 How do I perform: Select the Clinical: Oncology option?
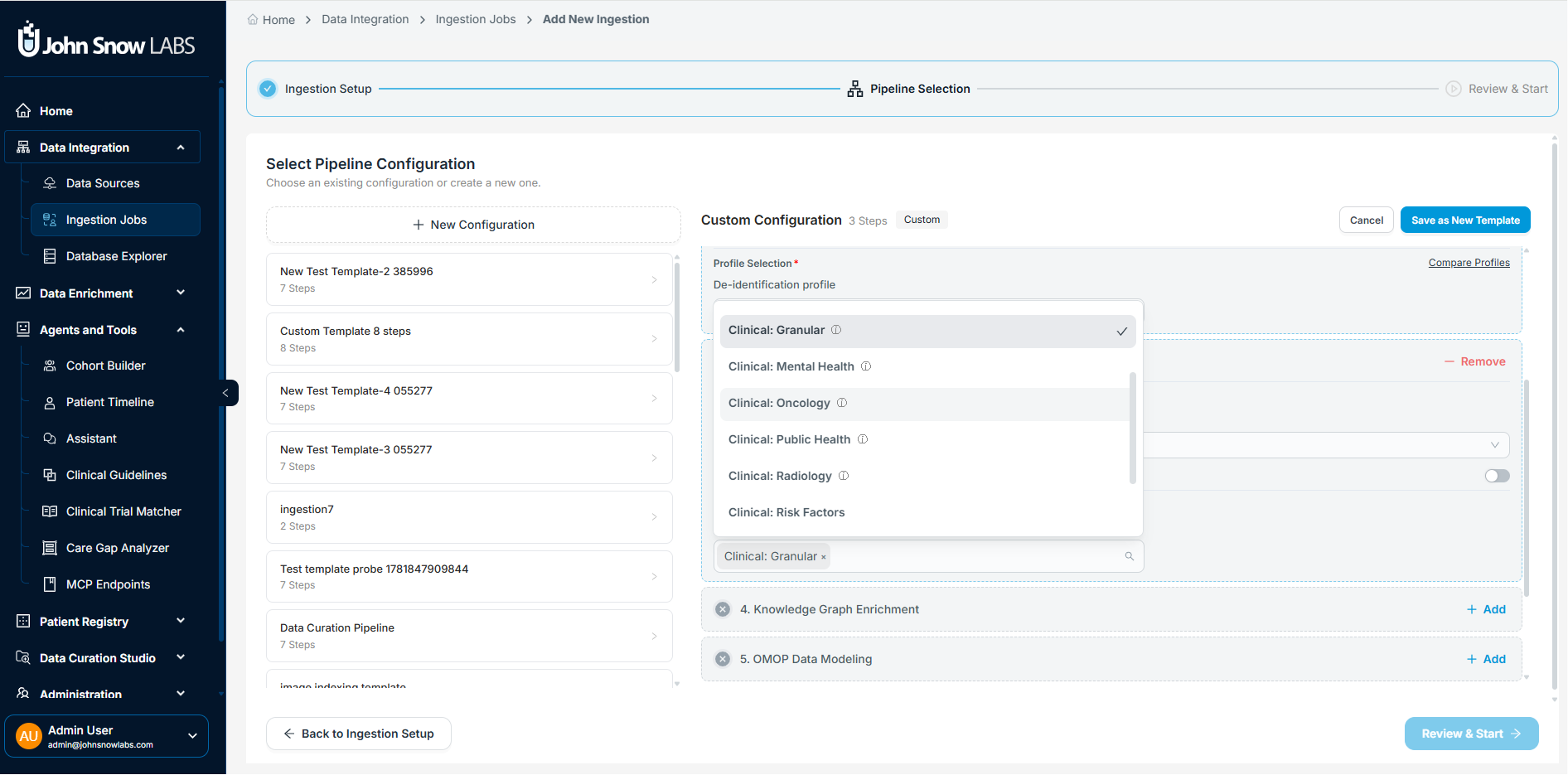coord(925,403)
